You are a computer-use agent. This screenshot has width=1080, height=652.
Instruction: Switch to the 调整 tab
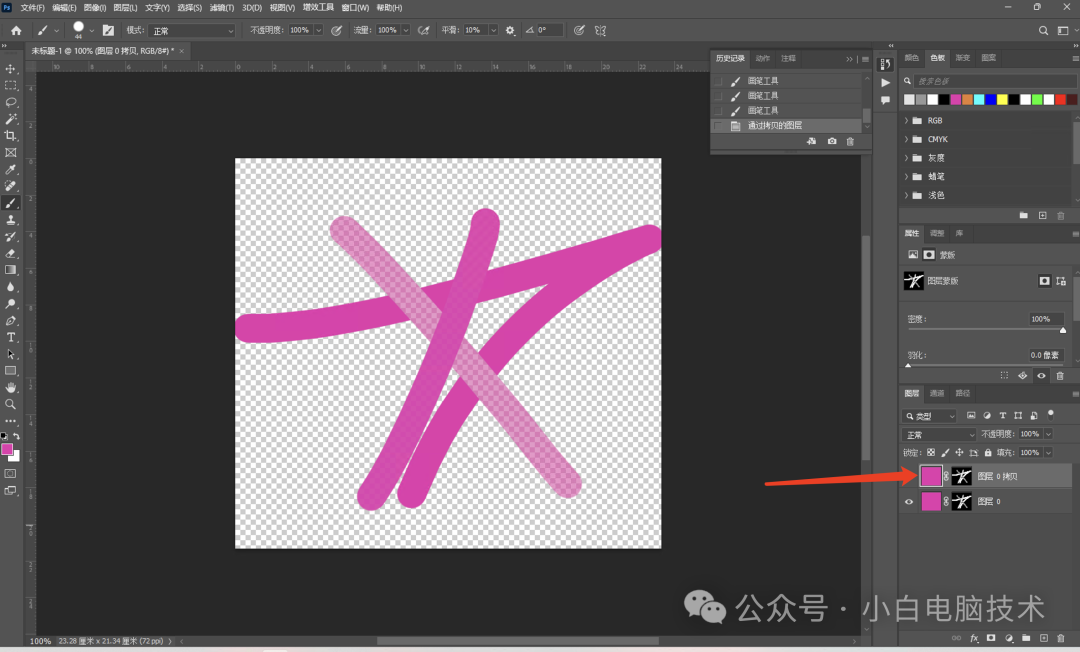coord(937,233)
